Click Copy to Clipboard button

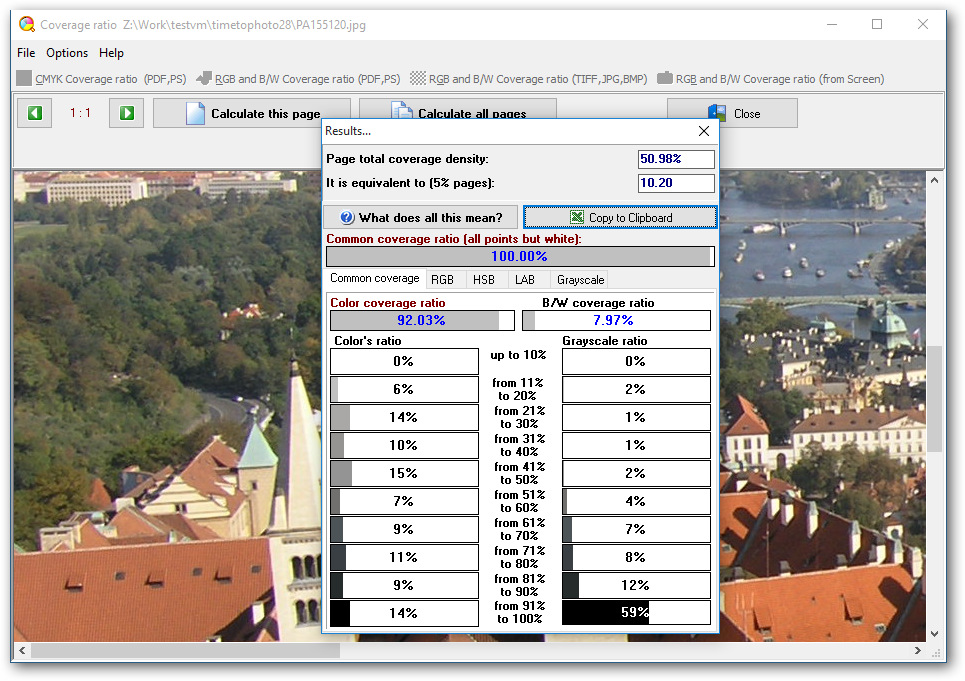620,217
